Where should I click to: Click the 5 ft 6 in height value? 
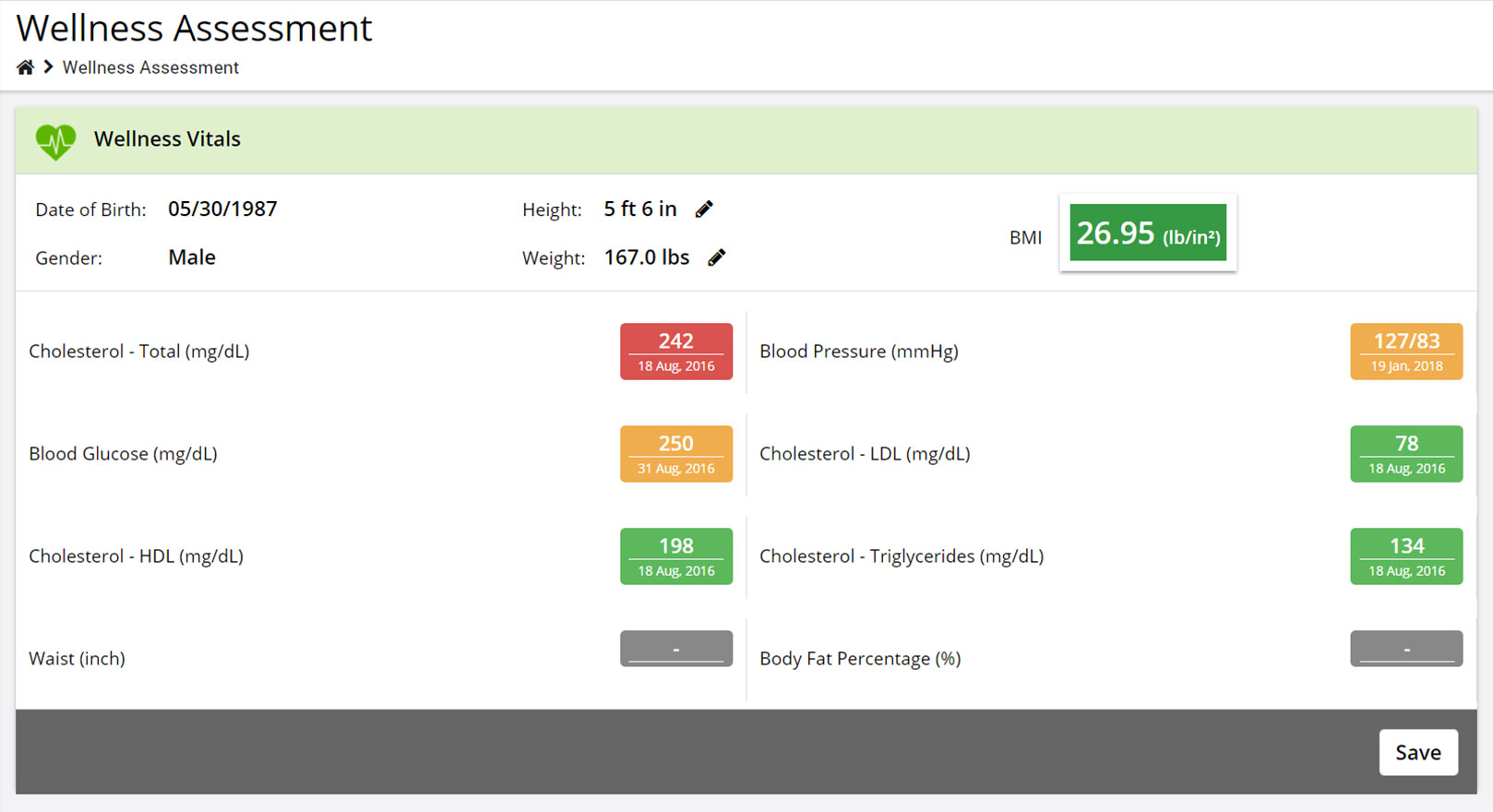pos(640,209)
